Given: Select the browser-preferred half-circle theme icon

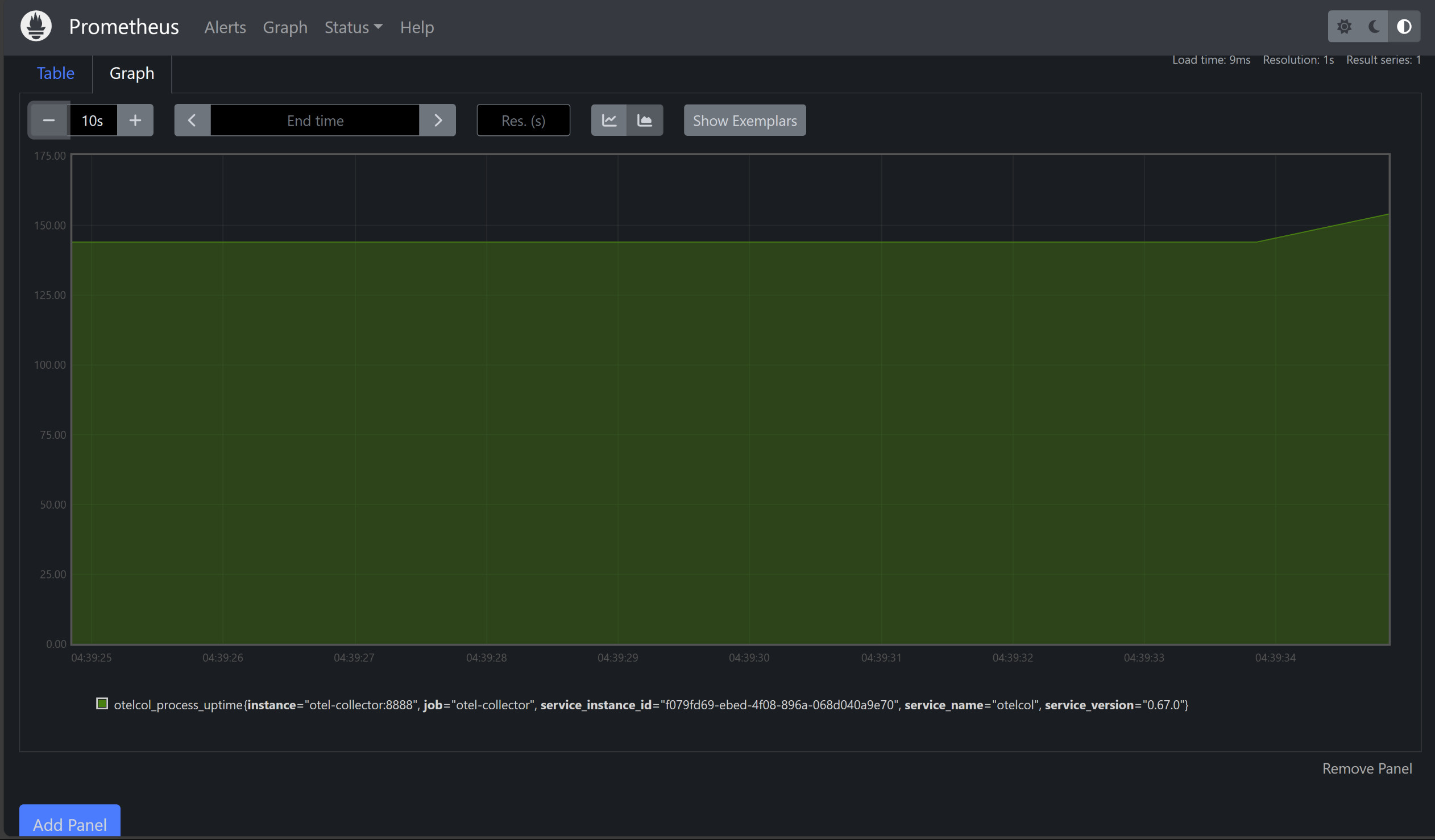Looking at the screenshot, I should 1404,26.
